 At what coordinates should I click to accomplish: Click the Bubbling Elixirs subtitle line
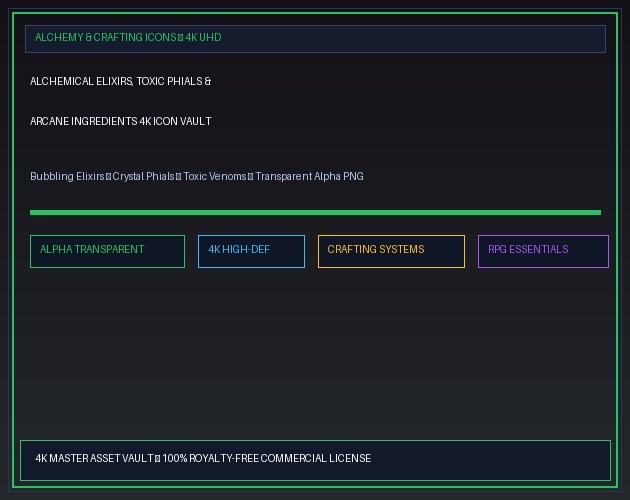(197, 176)
